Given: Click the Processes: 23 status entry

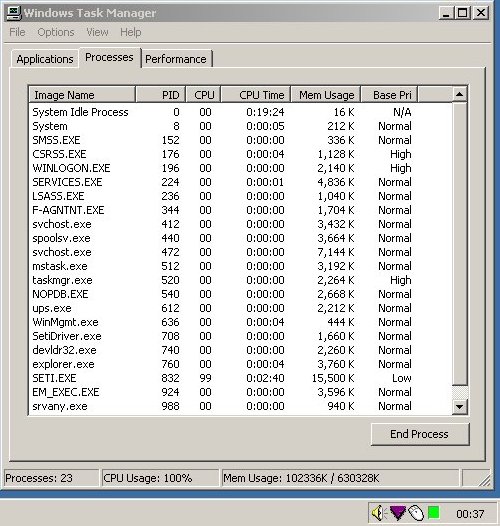Looking at the screenshot, I should 51,478.
